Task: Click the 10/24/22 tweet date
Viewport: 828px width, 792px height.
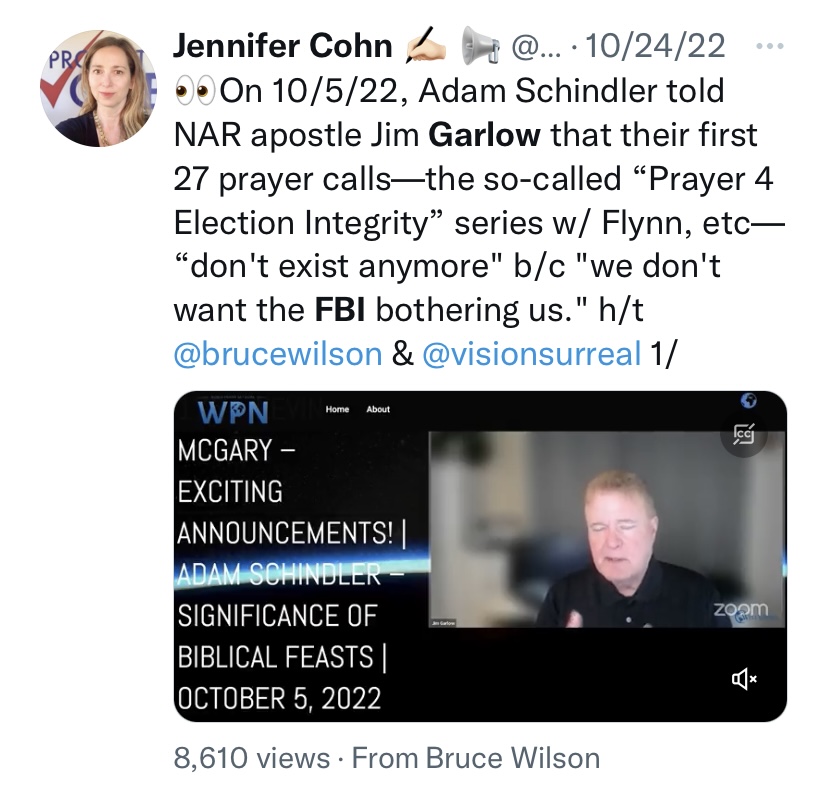Action: click(x=655, y=45)
